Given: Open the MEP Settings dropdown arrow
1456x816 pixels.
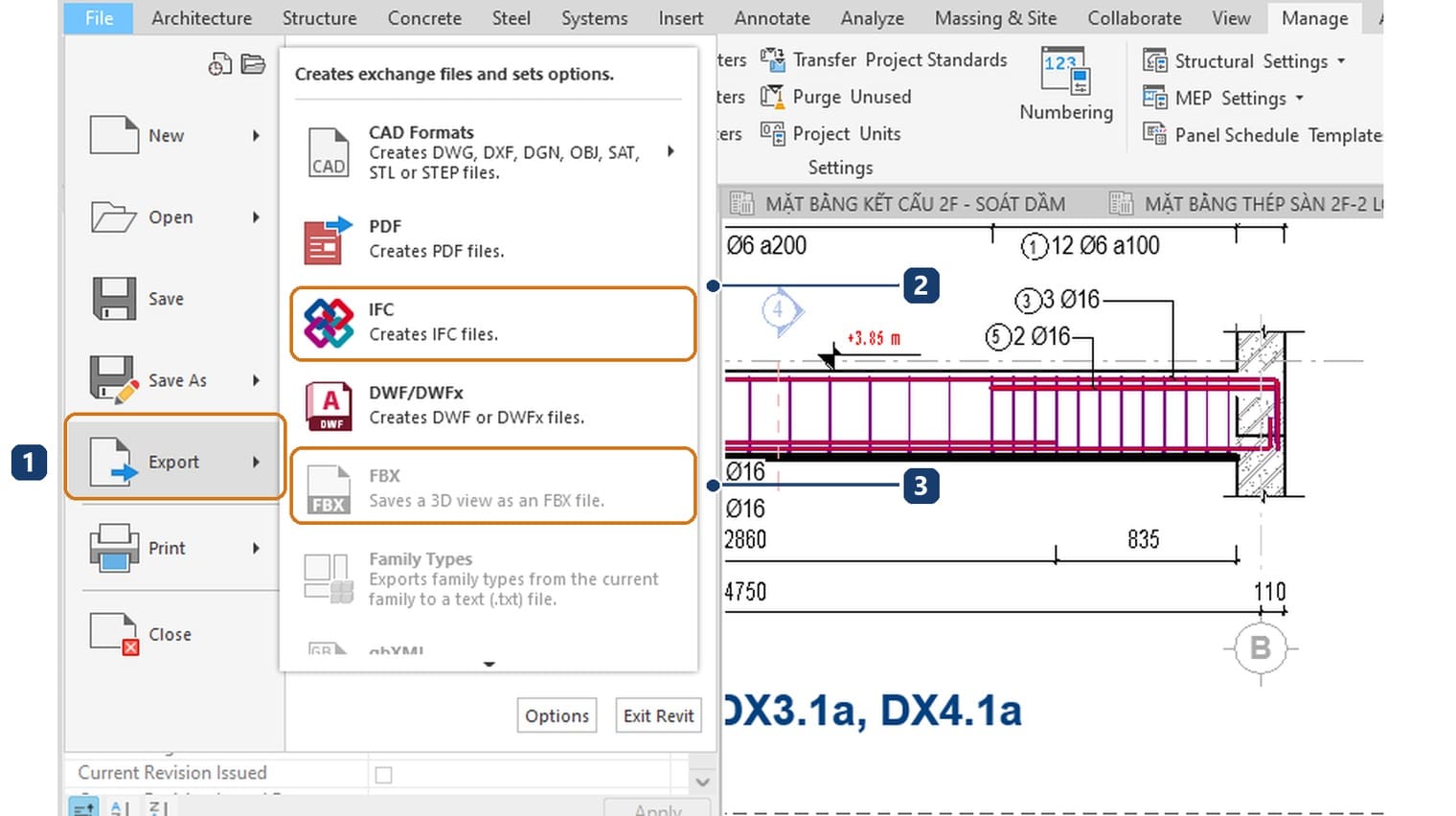Looking at the screenshot, I should (x=1300, y=98).
